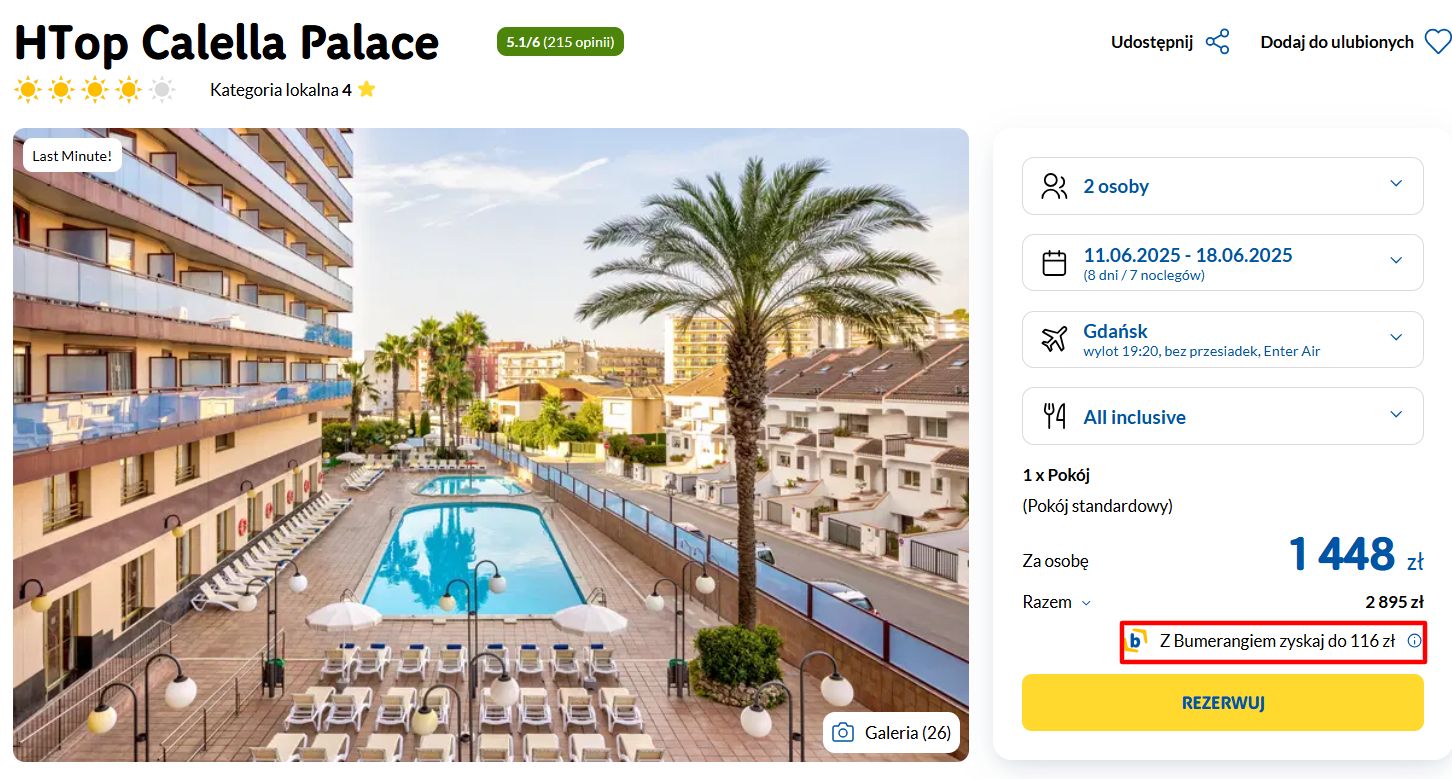Click the share icon next to Udostępnij
This screenshot has height=779, width=1452.
(x=1217, y=42)
